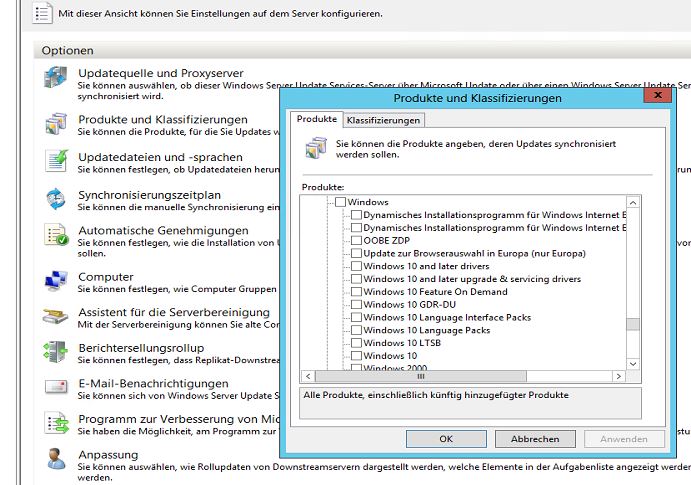Open Updatequelle und Proxyserver icon
The height and width of the screenshot is (485, 691).
56,78
